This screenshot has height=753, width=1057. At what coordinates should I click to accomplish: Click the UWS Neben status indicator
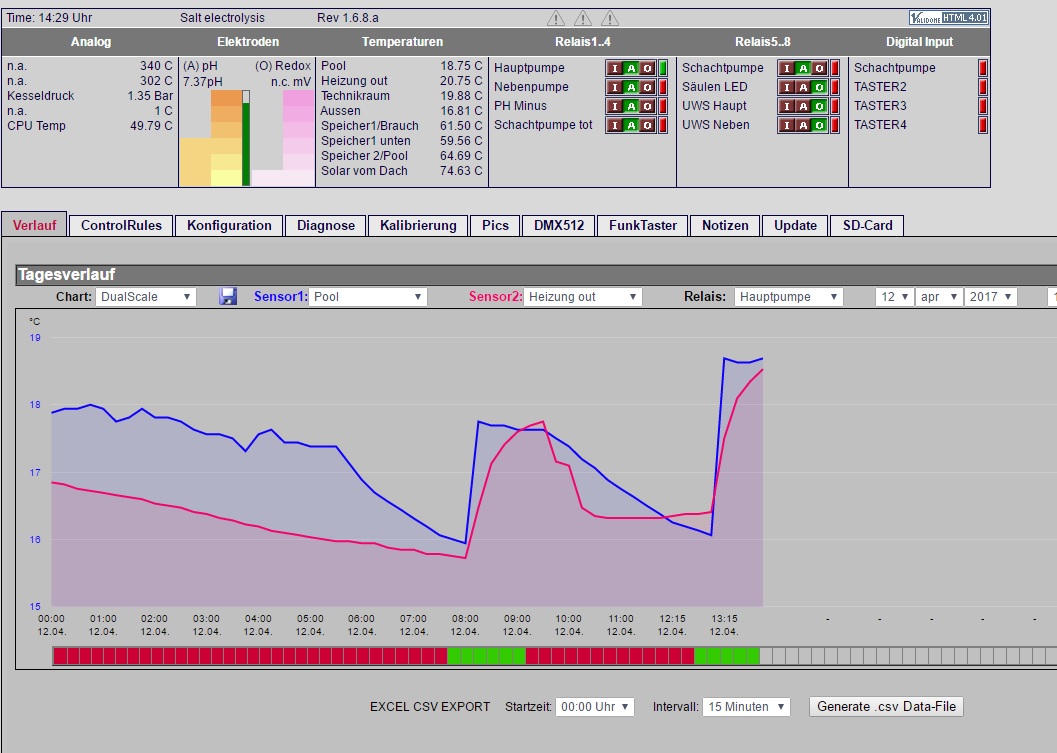[x=835, y=125]
